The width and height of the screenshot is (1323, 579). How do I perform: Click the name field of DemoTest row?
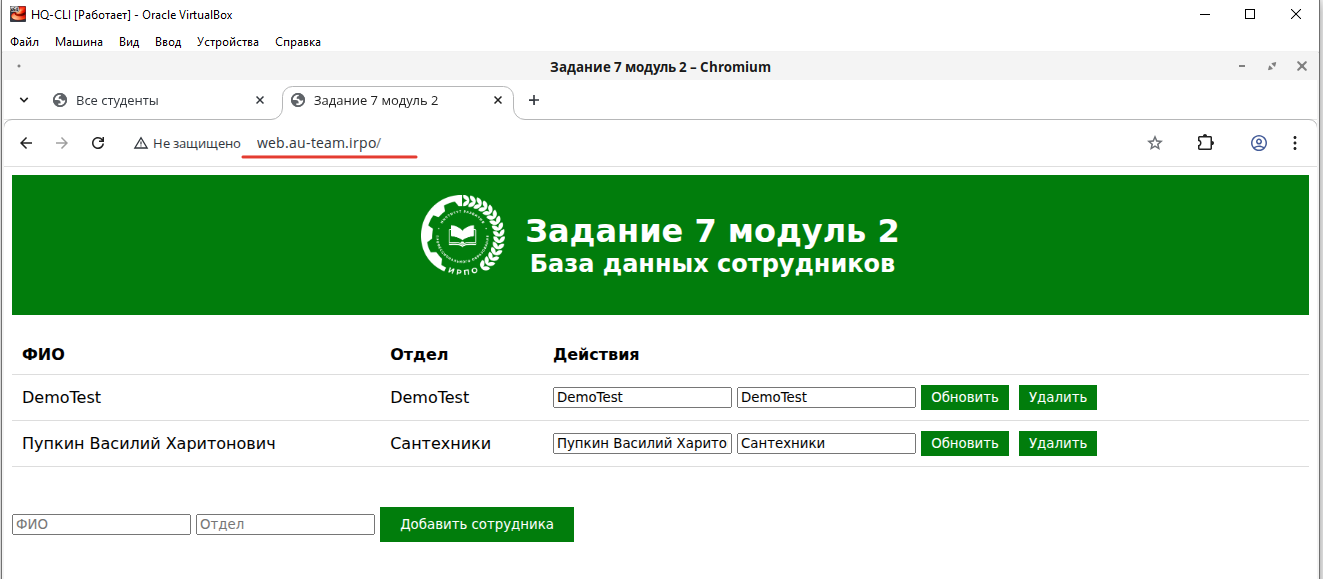tap(642, 397)
